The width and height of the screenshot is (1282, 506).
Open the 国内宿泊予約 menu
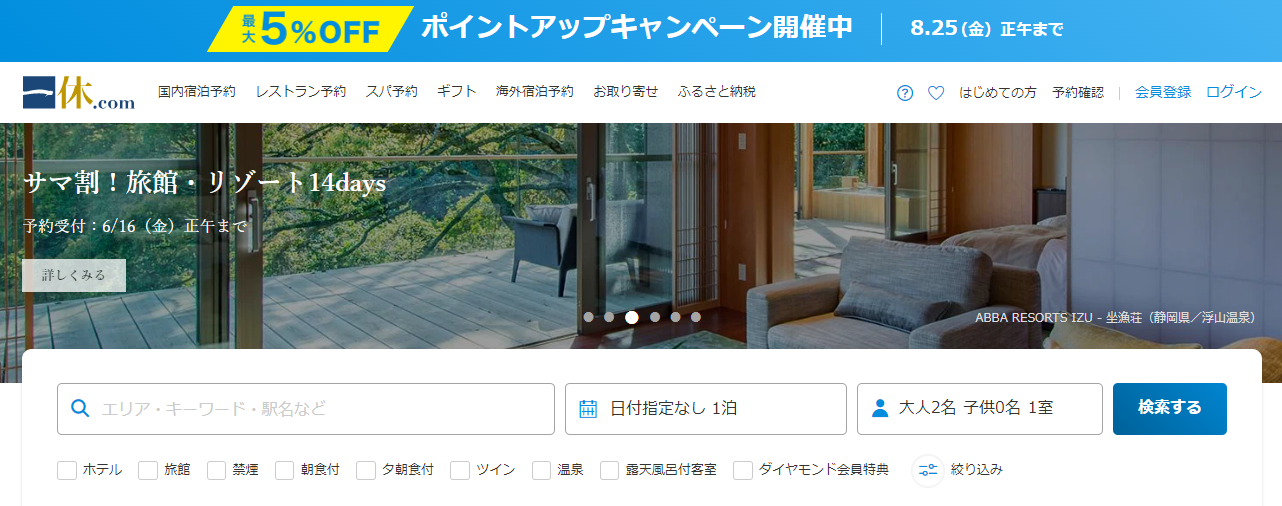197,92
